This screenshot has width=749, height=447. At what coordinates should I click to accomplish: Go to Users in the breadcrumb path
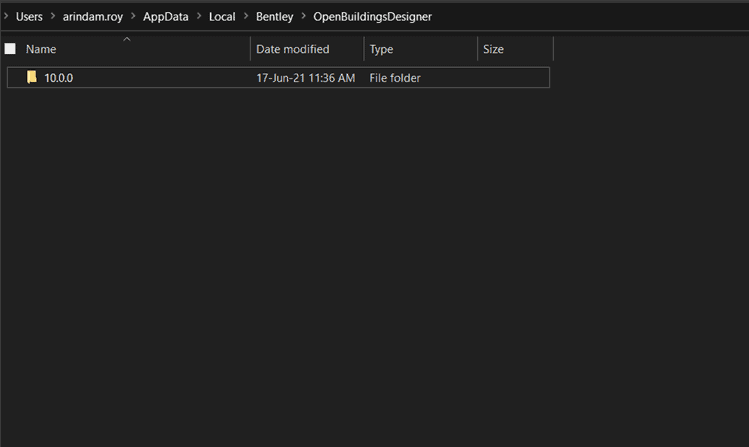(29, 17)
